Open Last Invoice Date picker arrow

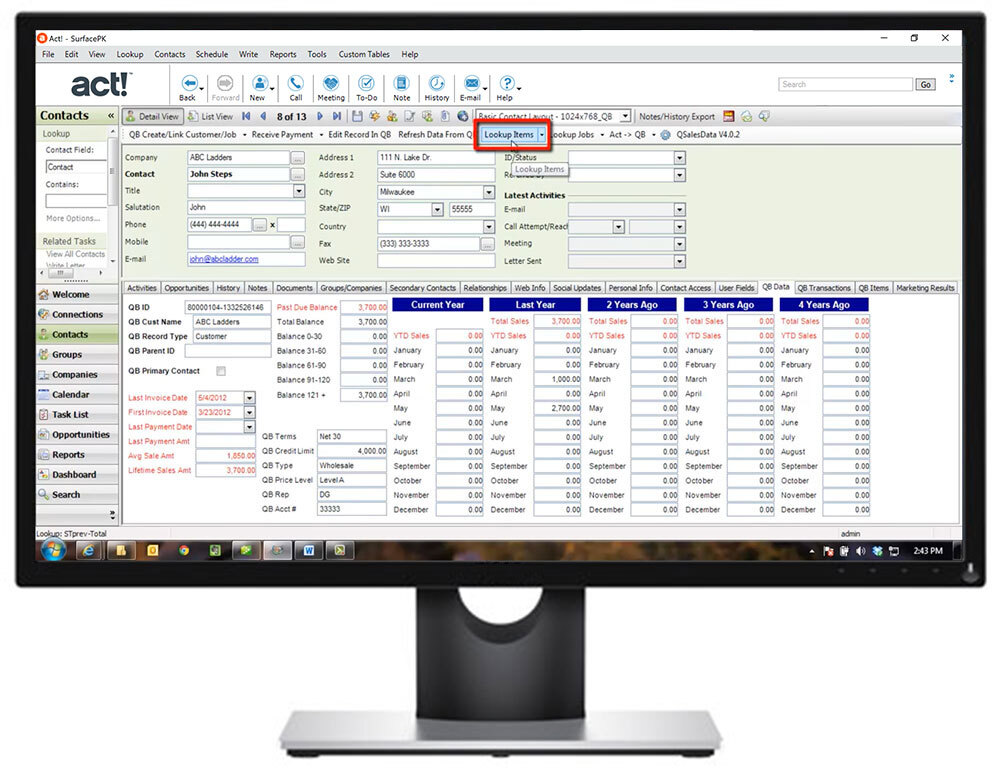tap(249, 398)
